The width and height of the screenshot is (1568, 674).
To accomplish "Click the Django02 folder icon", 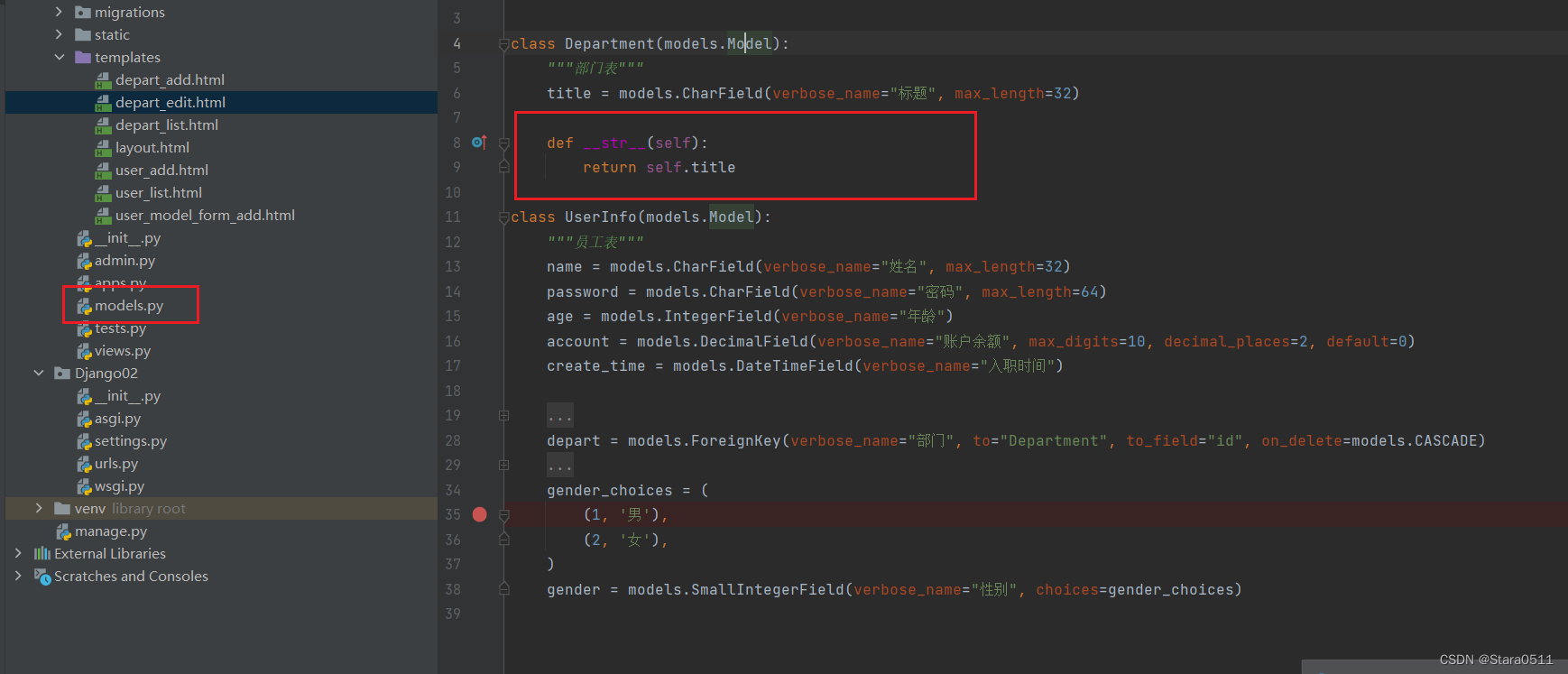I will point(62,373).
